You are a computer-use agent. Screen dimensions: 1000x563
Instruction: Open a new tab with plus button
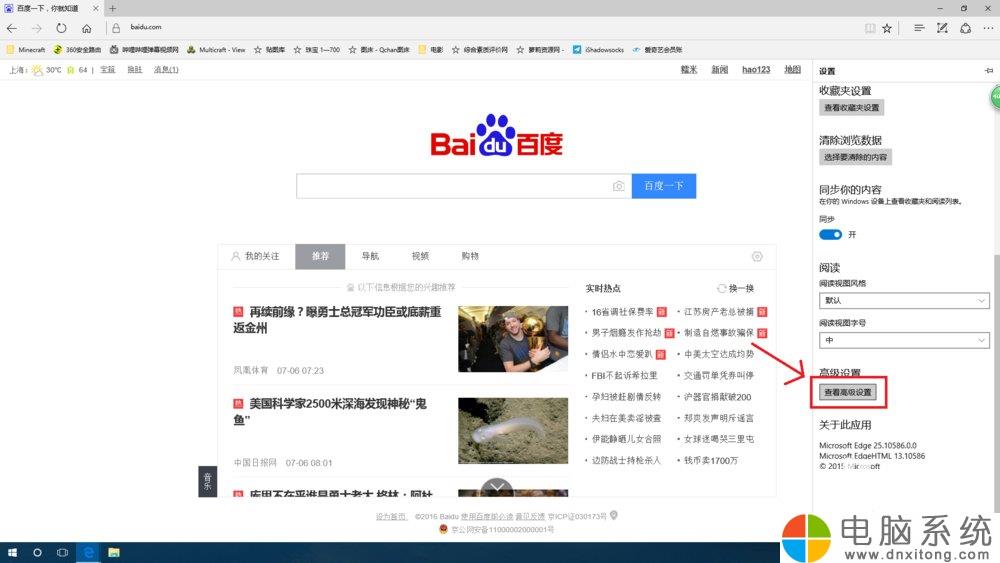pyautogui.click(x=112, y=8)
